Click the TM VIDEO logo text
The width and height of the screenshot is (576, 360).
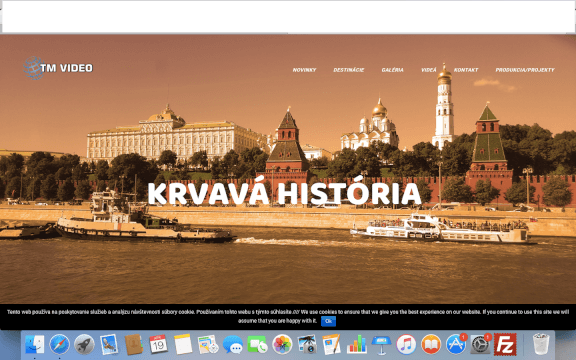tap(66, 68)
